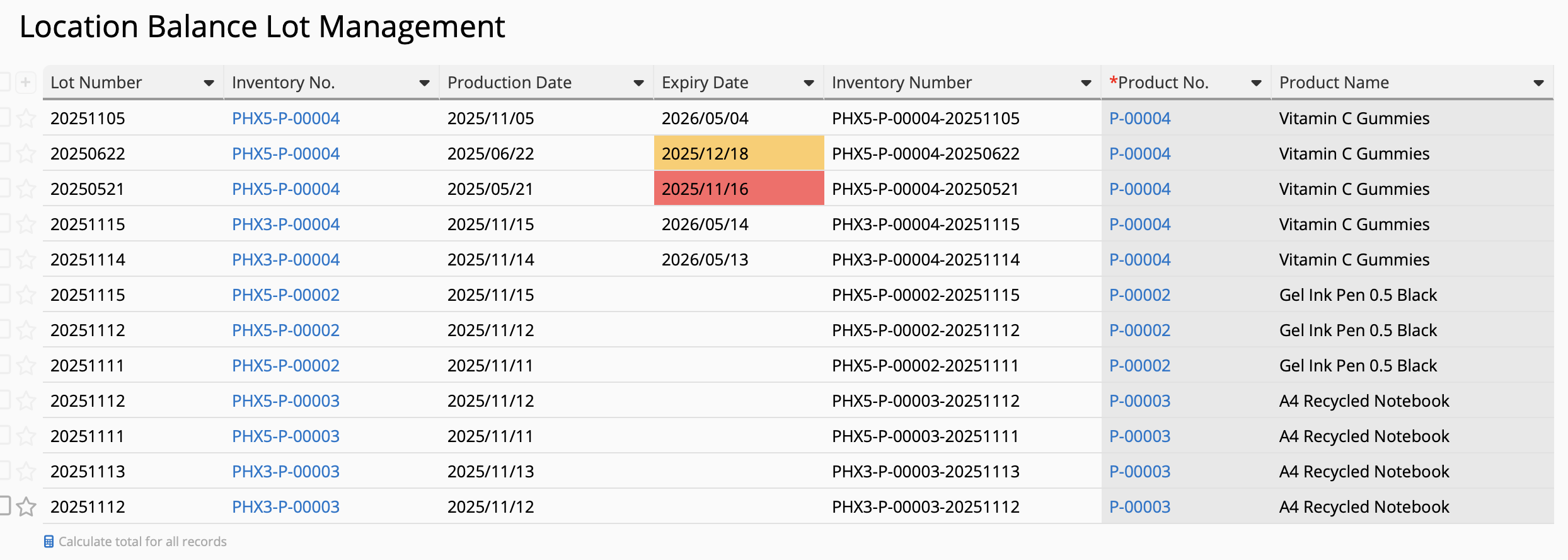Image resolution: width=1568 pixels, height=560 pixels.
Task: Tick the checkbox for row PHX3-P-00003-20251112
Action: coord(5,505)
